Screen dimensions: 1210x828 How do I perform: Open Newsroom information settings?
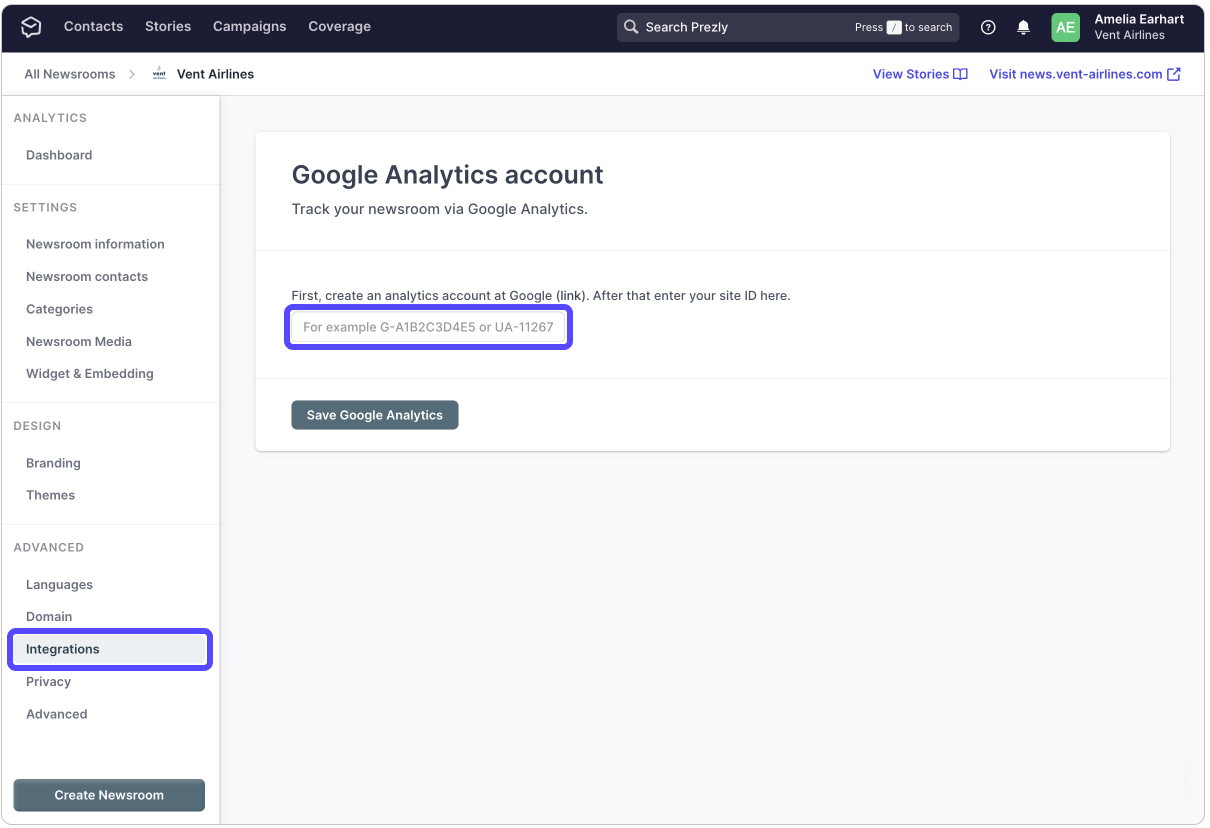pos(95,244)
